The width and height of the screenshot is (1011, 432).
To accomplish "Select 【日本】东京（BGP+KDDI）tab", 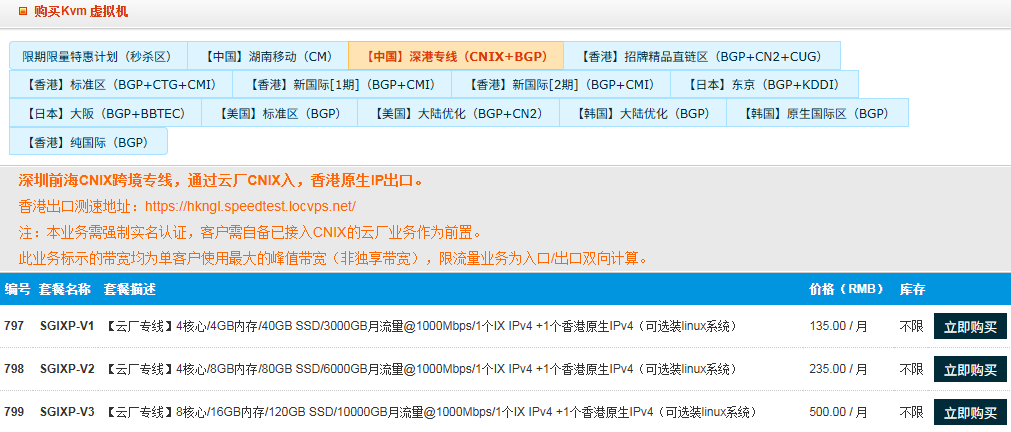I will click(765, 84).
